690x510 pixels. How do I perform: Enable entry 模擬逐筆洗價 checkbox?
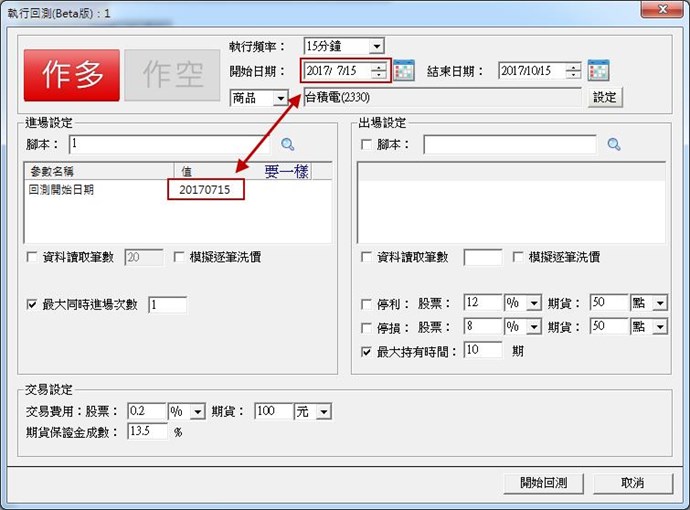[x=179, y=257]
